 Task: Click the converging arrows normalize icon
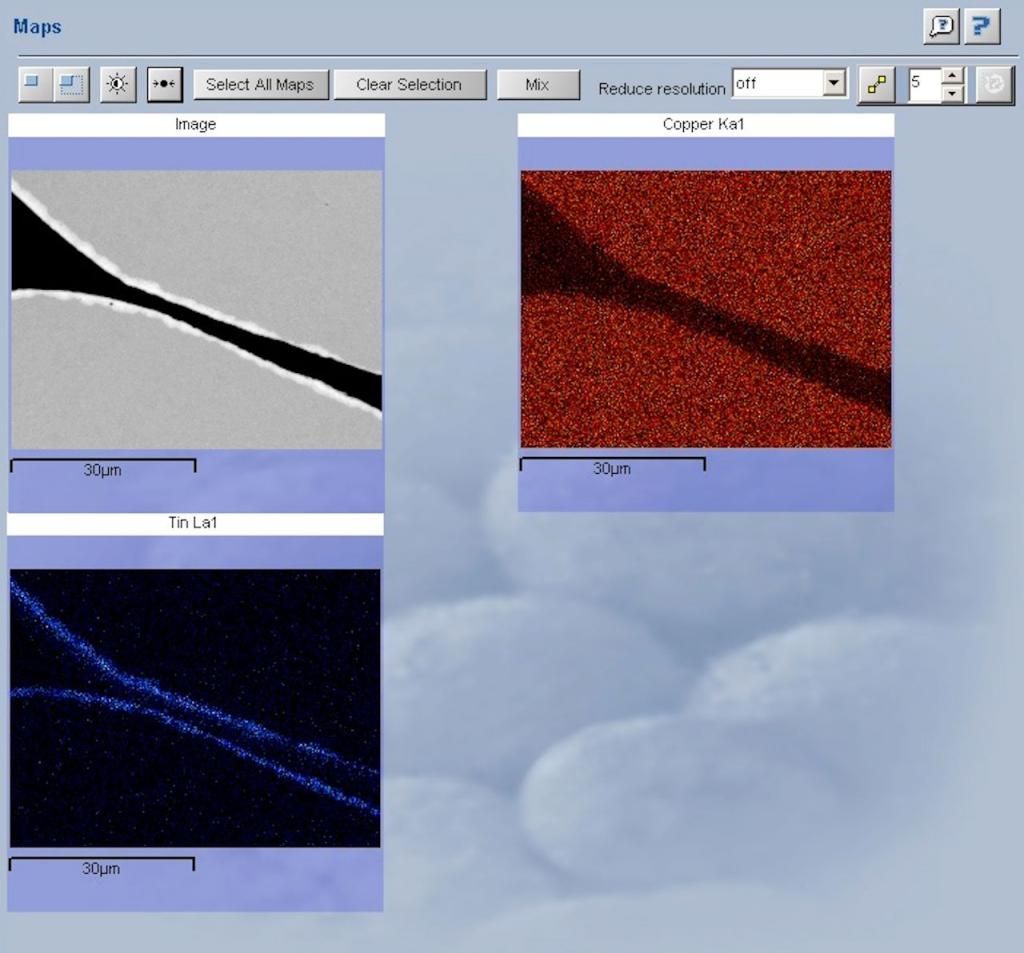pyautogui.click(x=163, y=84)
